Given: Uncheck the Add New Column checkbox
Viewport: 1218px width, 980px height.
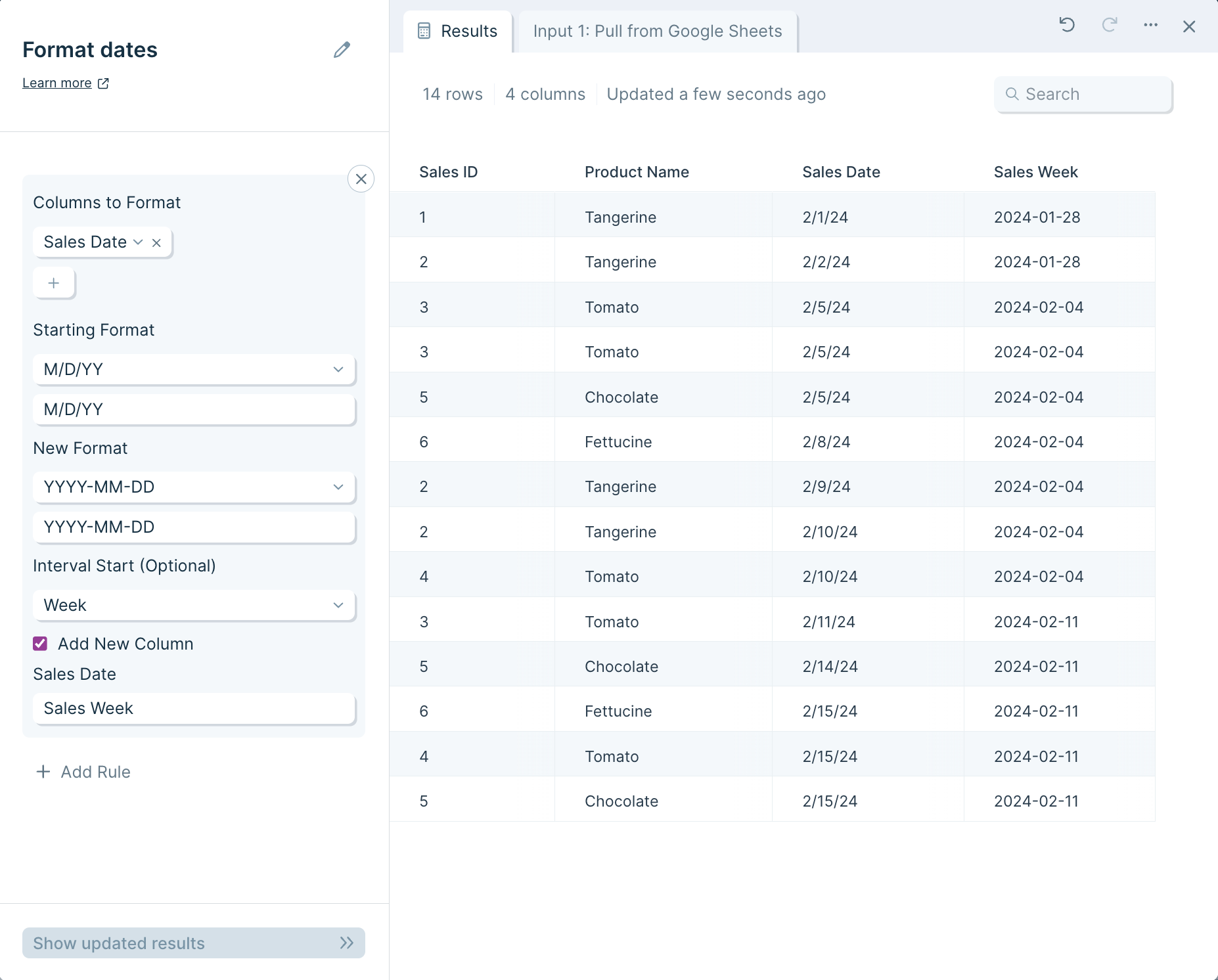Looking at the screenshot, I should click(40, 644).
